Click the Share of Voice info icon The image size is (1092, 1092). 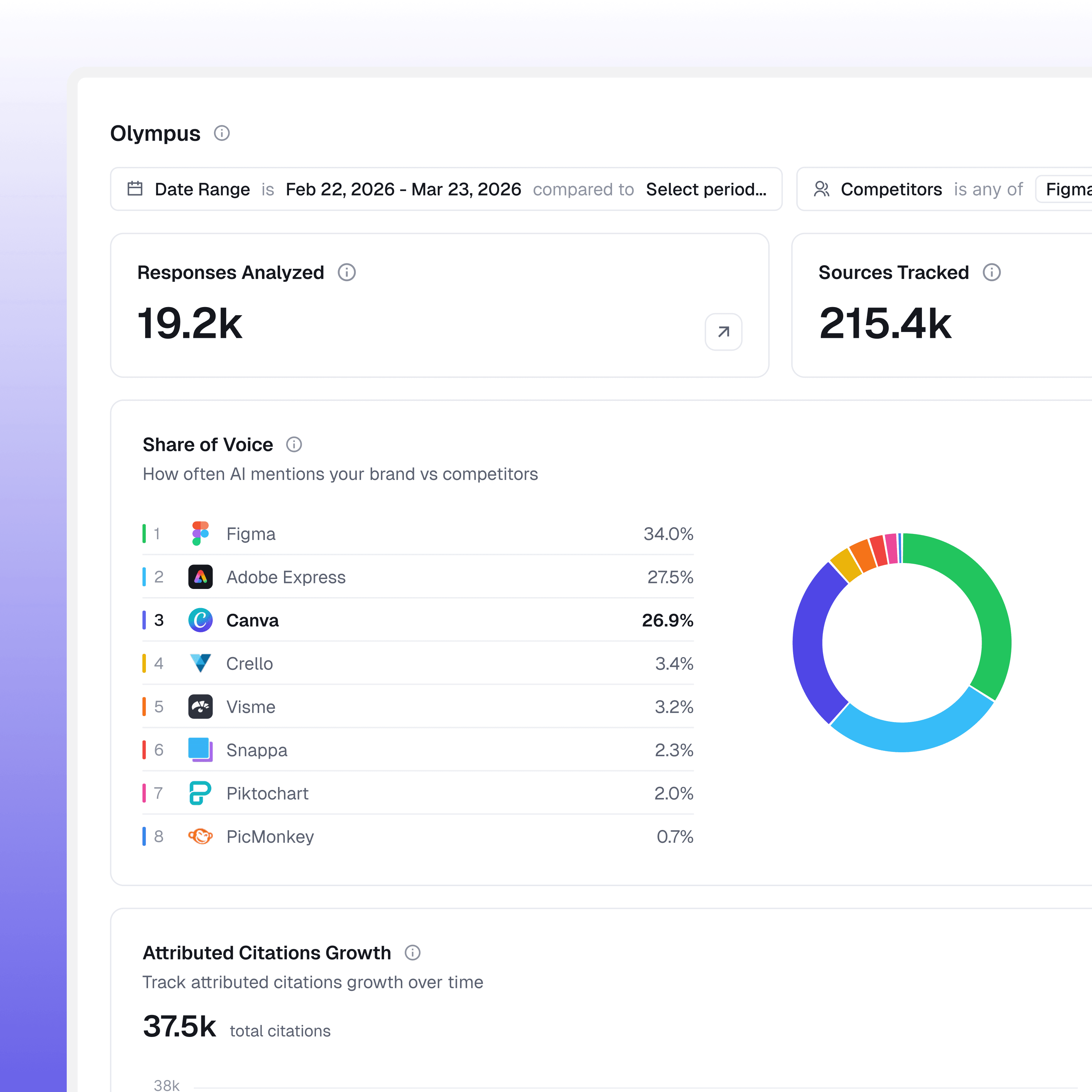tap(294, 445)
